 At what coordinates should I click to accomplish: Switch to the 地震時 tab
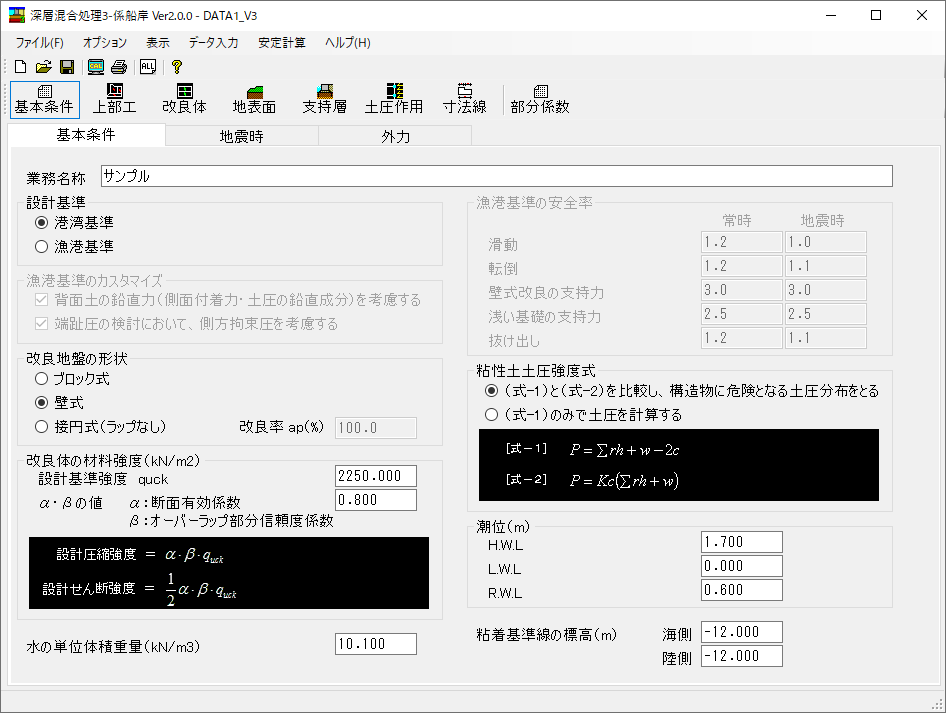pyautogui.click(x=241, y=137)
